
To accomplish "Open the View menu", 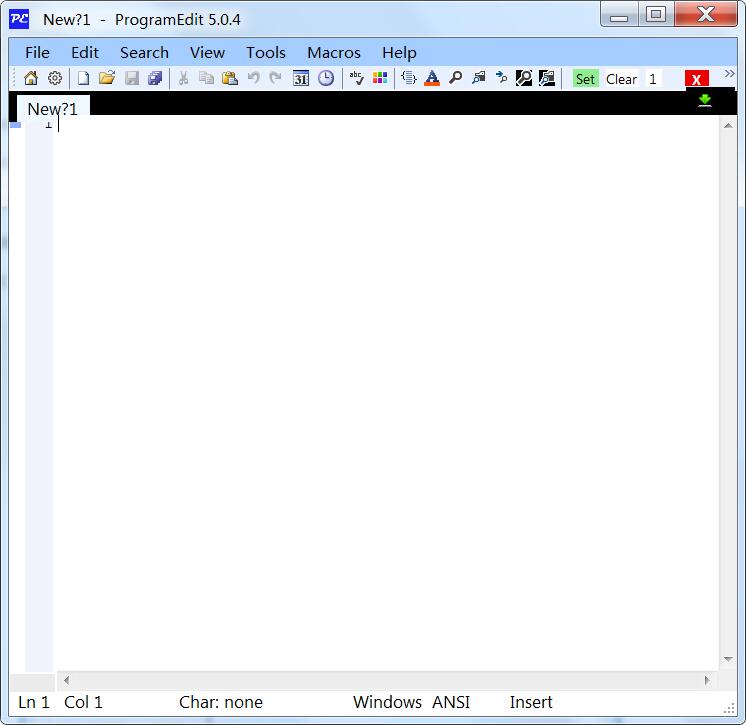I will [x=207, y=52].
